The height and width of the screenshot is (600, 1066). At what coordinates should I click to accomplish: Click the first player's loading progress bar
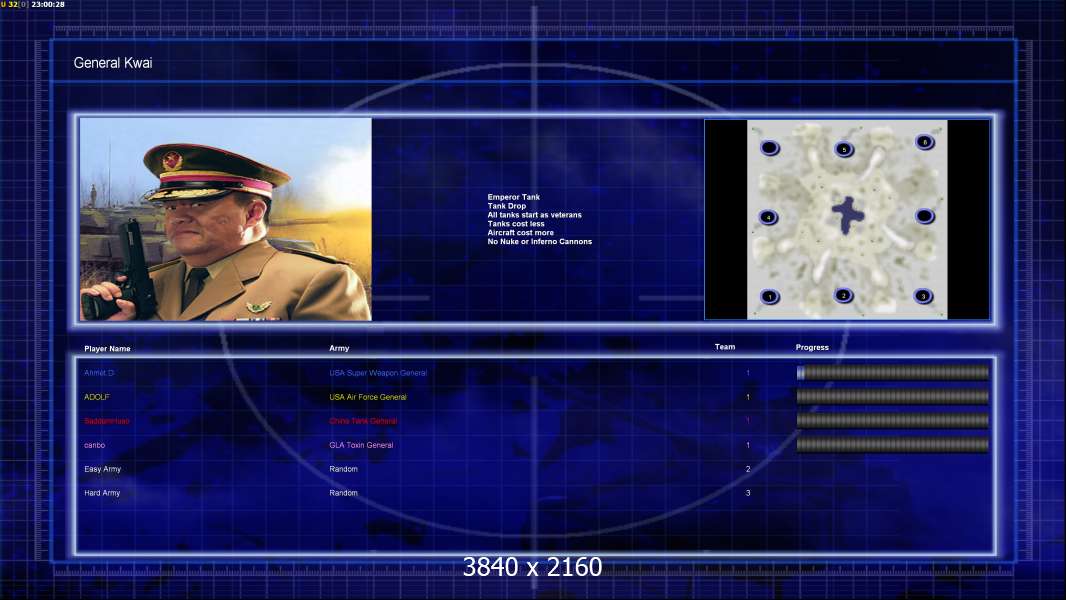[893, 372]
